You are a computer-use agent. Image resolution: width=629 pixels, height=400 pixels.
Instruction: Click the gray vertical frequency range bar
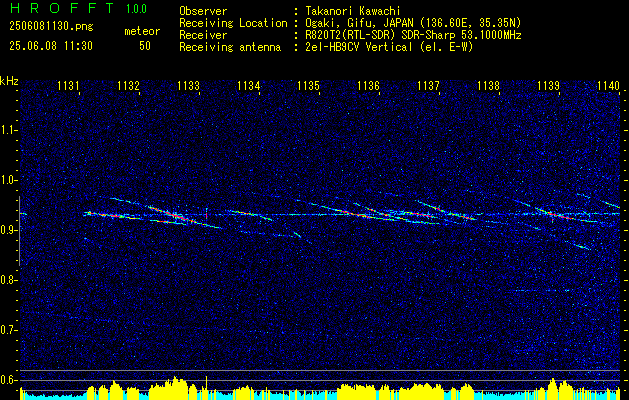[19, 231]
